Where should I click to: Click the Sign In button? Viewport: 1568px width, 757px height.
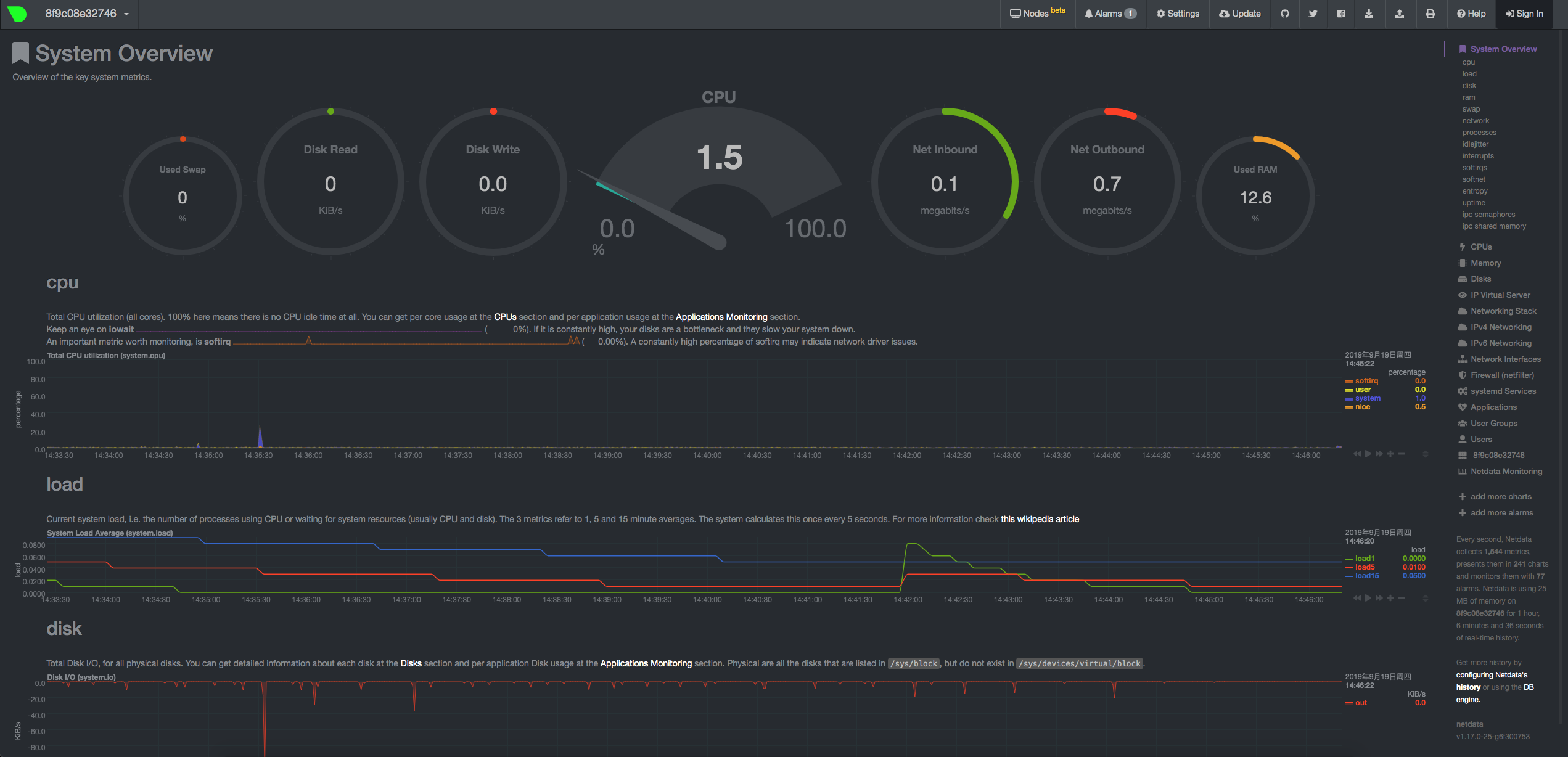point(1524,14)
